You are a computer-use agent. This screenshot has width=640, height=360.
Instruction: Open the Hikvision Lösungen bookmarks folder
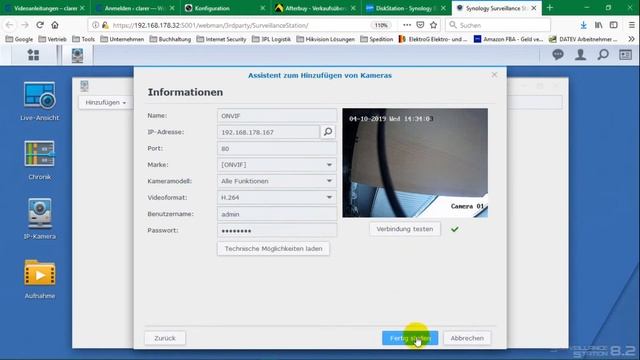pyautogui.click(x=325, y=39)
